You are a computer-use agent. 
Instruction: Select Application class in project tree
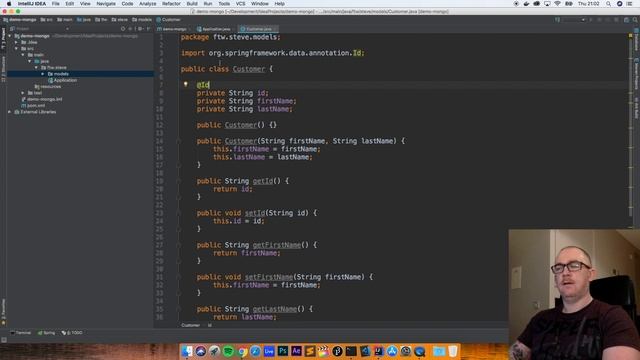(65, 80)
